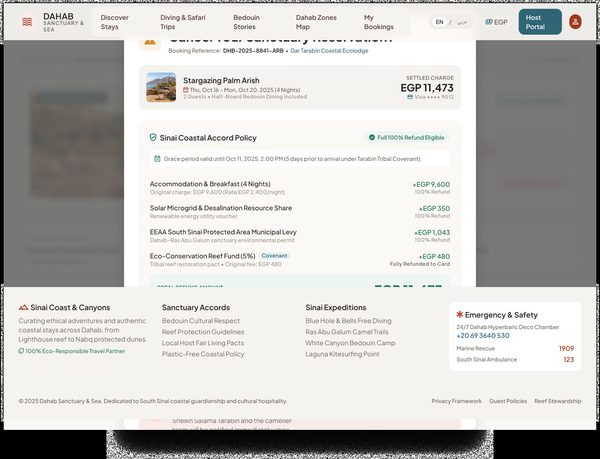Open Laguna Kitesurfing Point link

pos(342,354)
